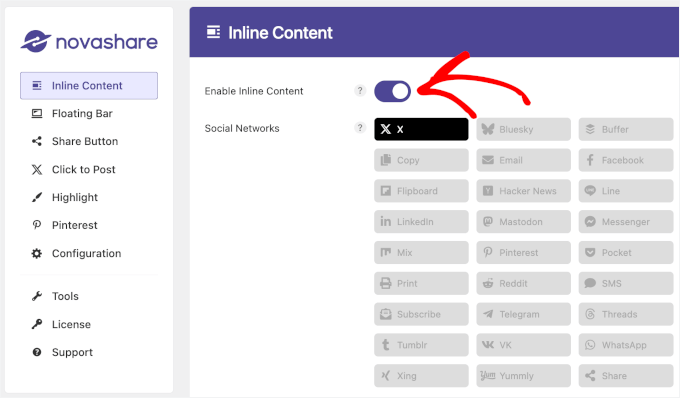Enable the Buffer network
The image size is (680, 398).
click(x=626, y=129)
